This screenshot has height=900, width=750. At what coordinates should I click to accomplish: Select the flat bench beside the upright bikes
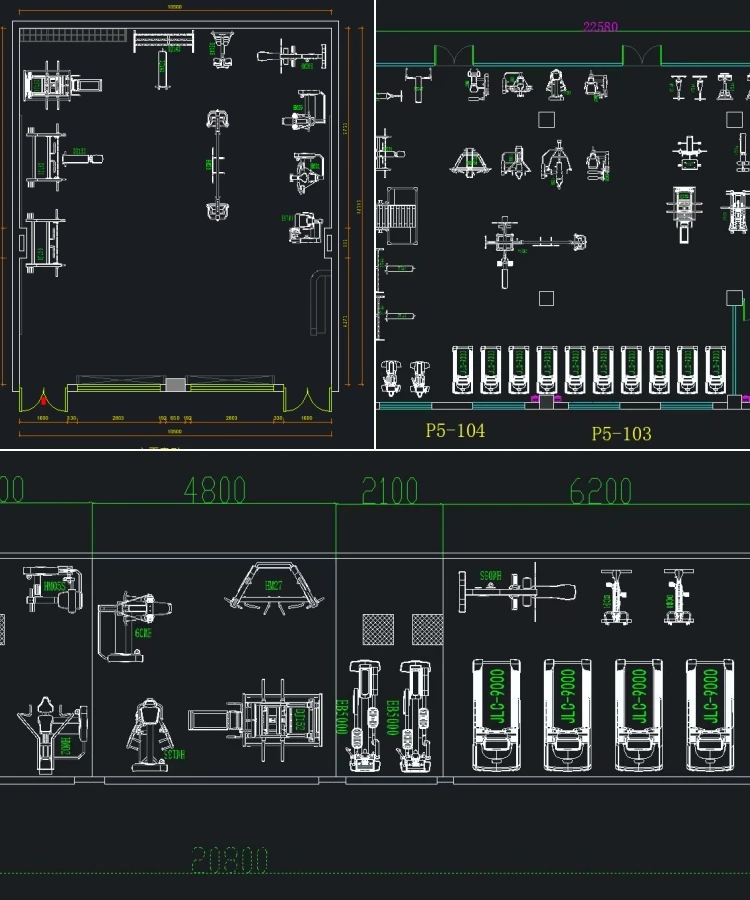[x=517, y=591]
